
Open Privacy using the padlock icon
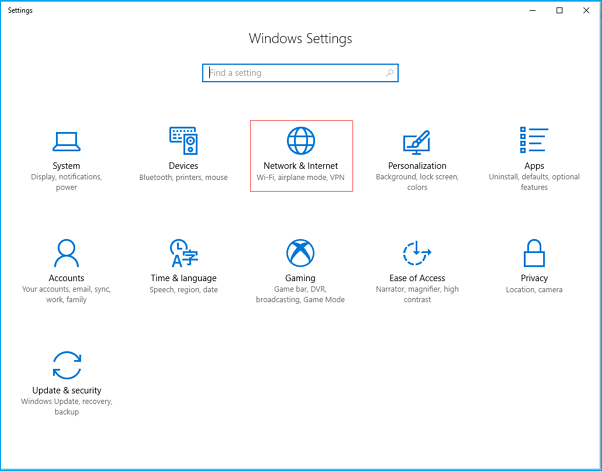point(534,252)
